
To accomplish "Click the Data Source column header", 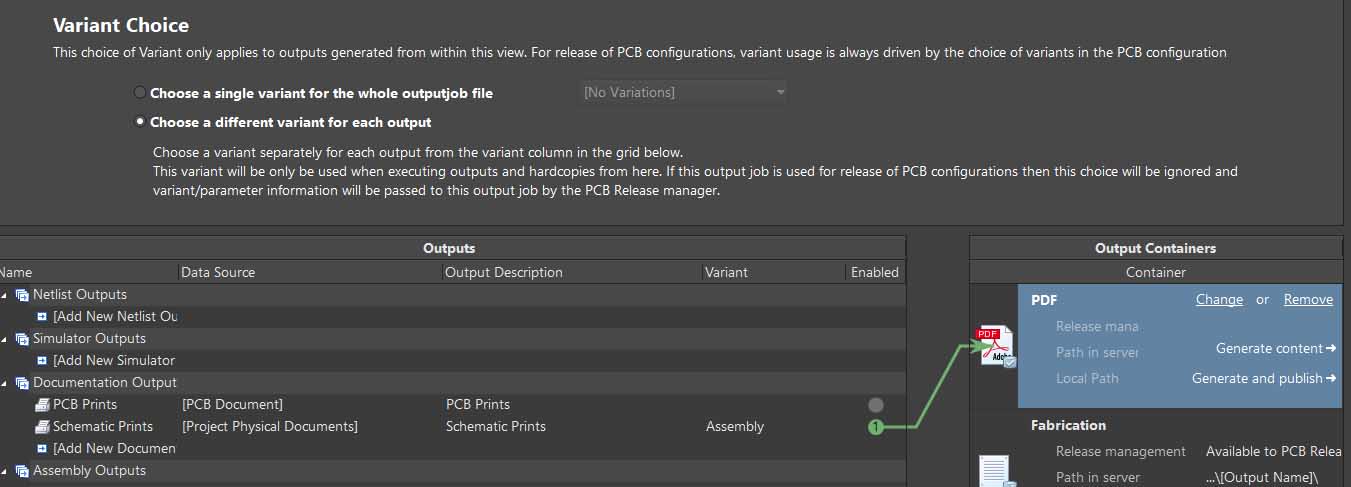I will pos(218,272).
